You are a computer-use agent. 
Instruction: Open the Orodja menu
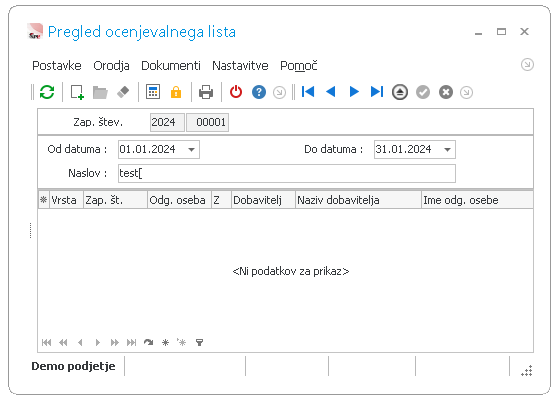[111, 65]
